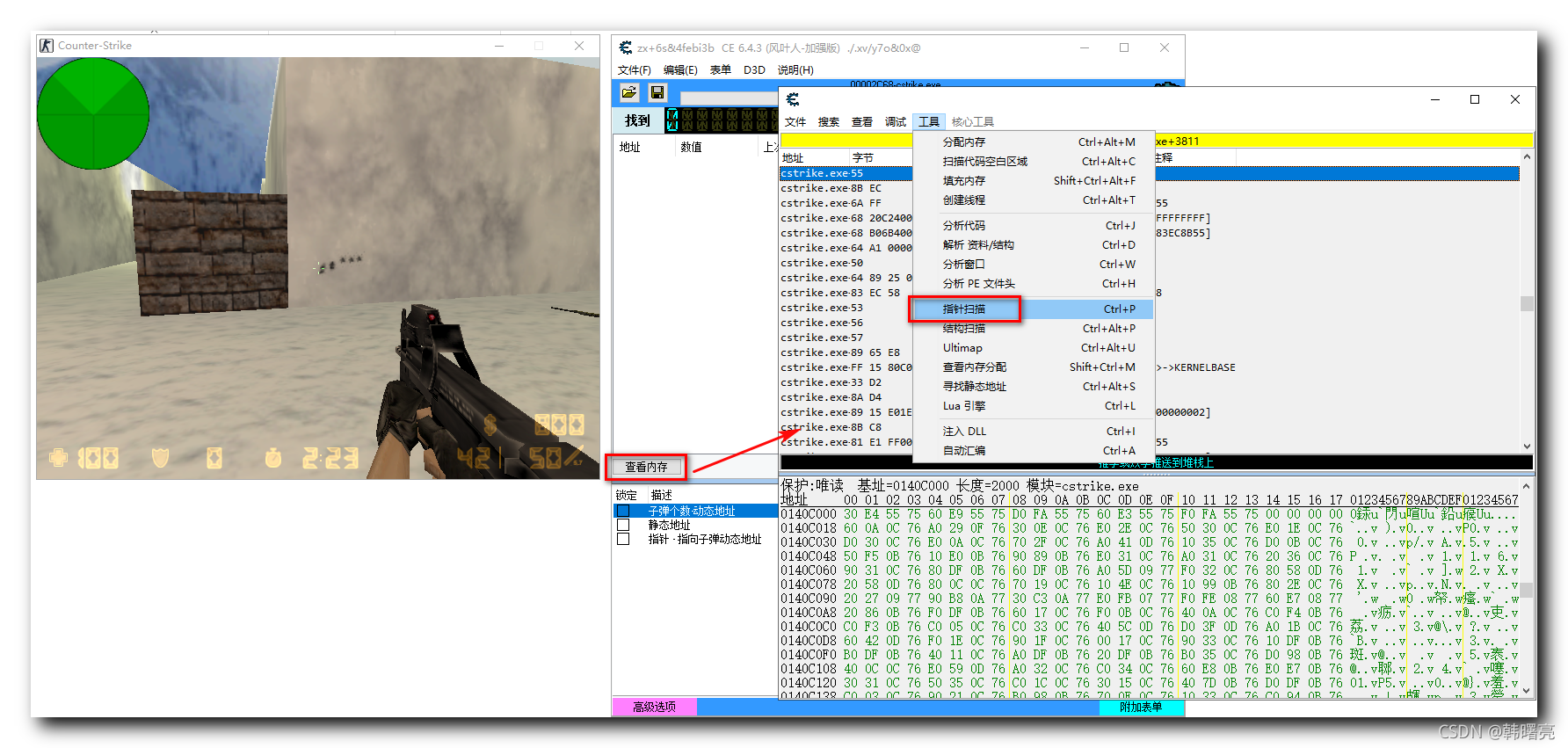Maximize the Memory Viewer window

point(1475,99)
